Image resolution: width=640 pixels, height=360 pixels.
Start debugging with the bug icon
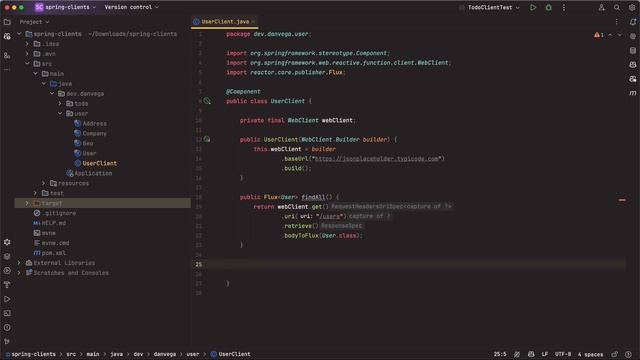pos(549,7)
